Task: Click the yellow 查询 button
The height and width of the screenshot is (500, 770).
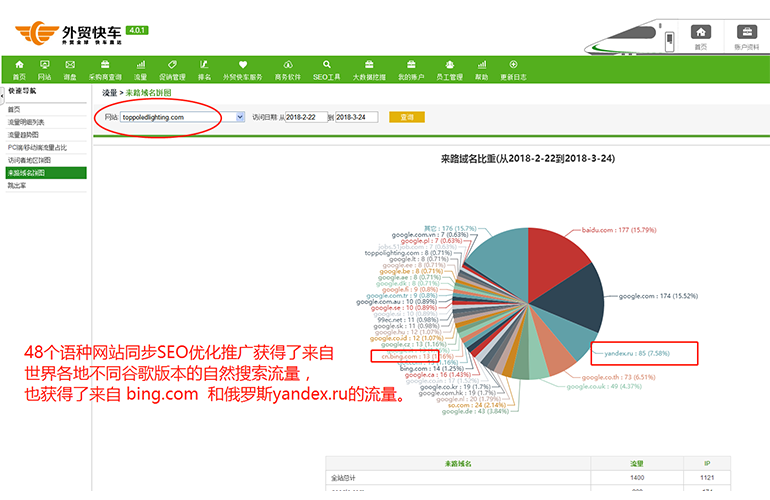Action: (x=407, y=117)
